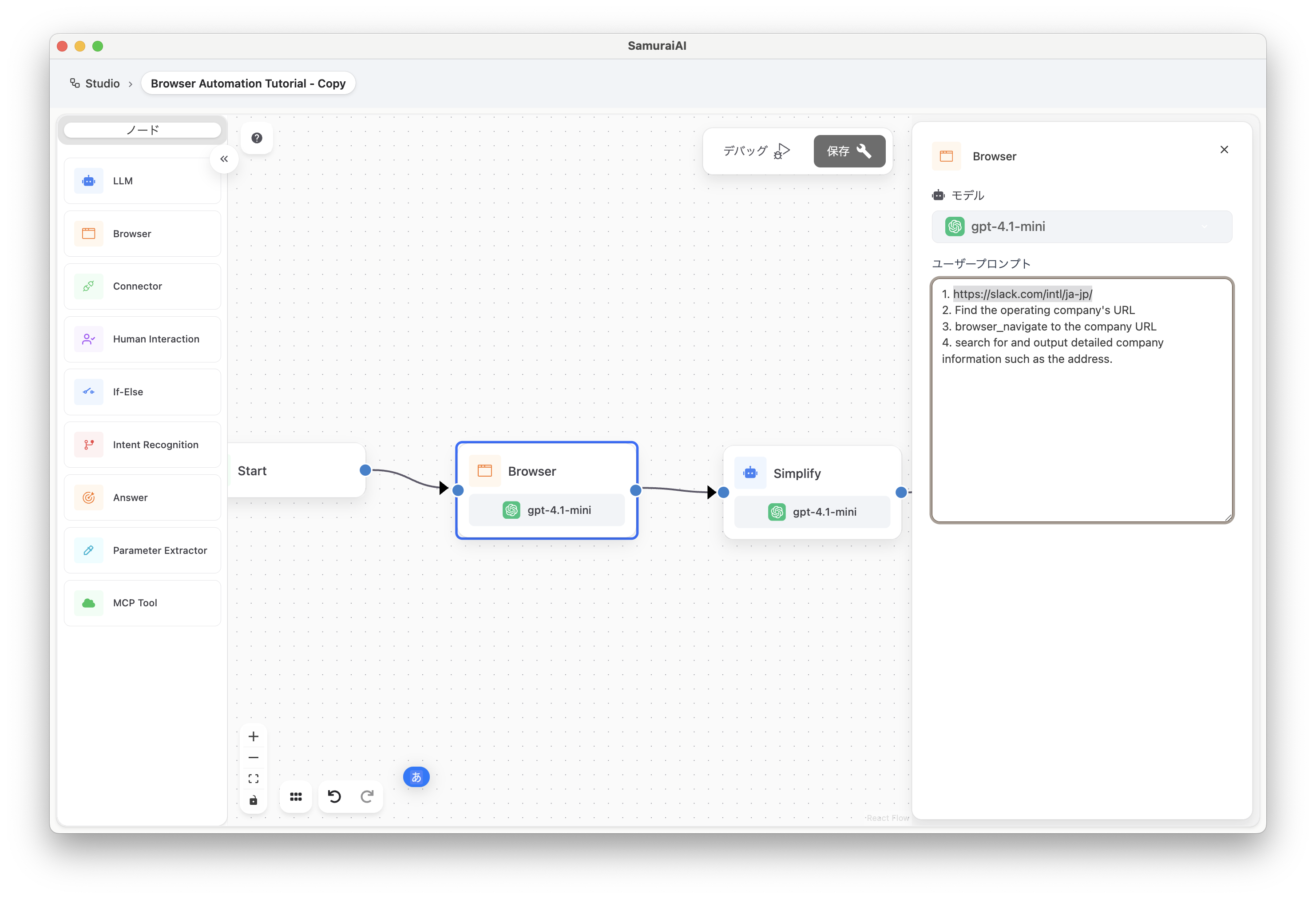Click gpt-4.1-mini chip in the Browser node
The height and width of the screenshot is (899, 1316).
(x=547, y=510)
